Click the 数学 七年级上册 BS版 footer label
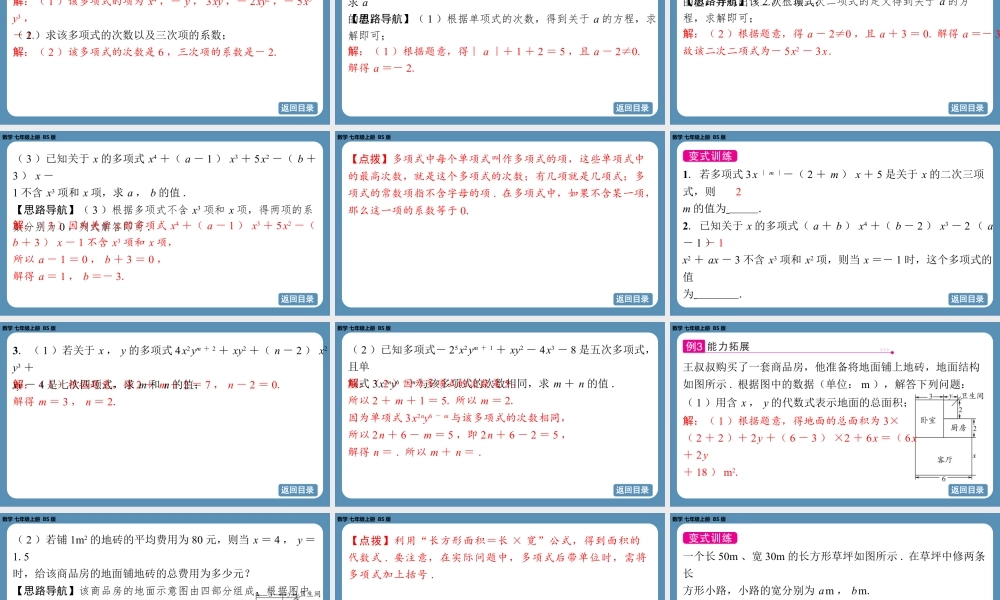This screenshot has width=1000, height=600. 30,137
